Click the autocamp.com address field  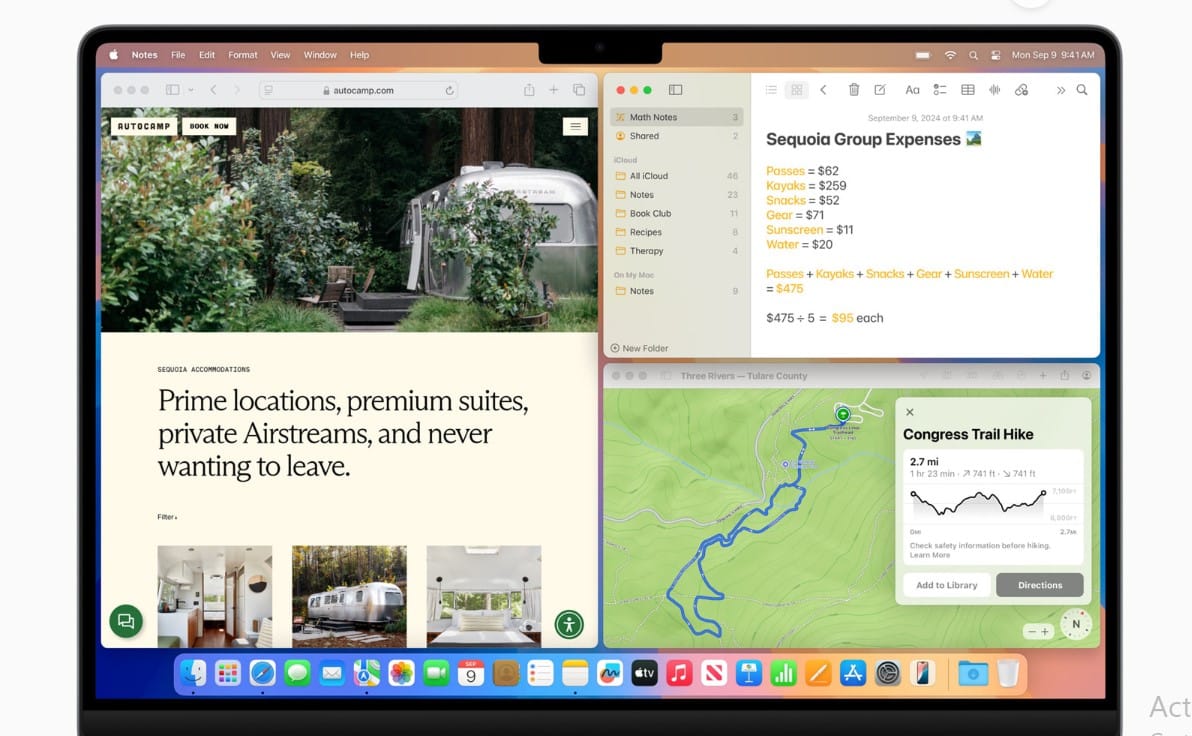pyautogui.click(x=358, y=90)
